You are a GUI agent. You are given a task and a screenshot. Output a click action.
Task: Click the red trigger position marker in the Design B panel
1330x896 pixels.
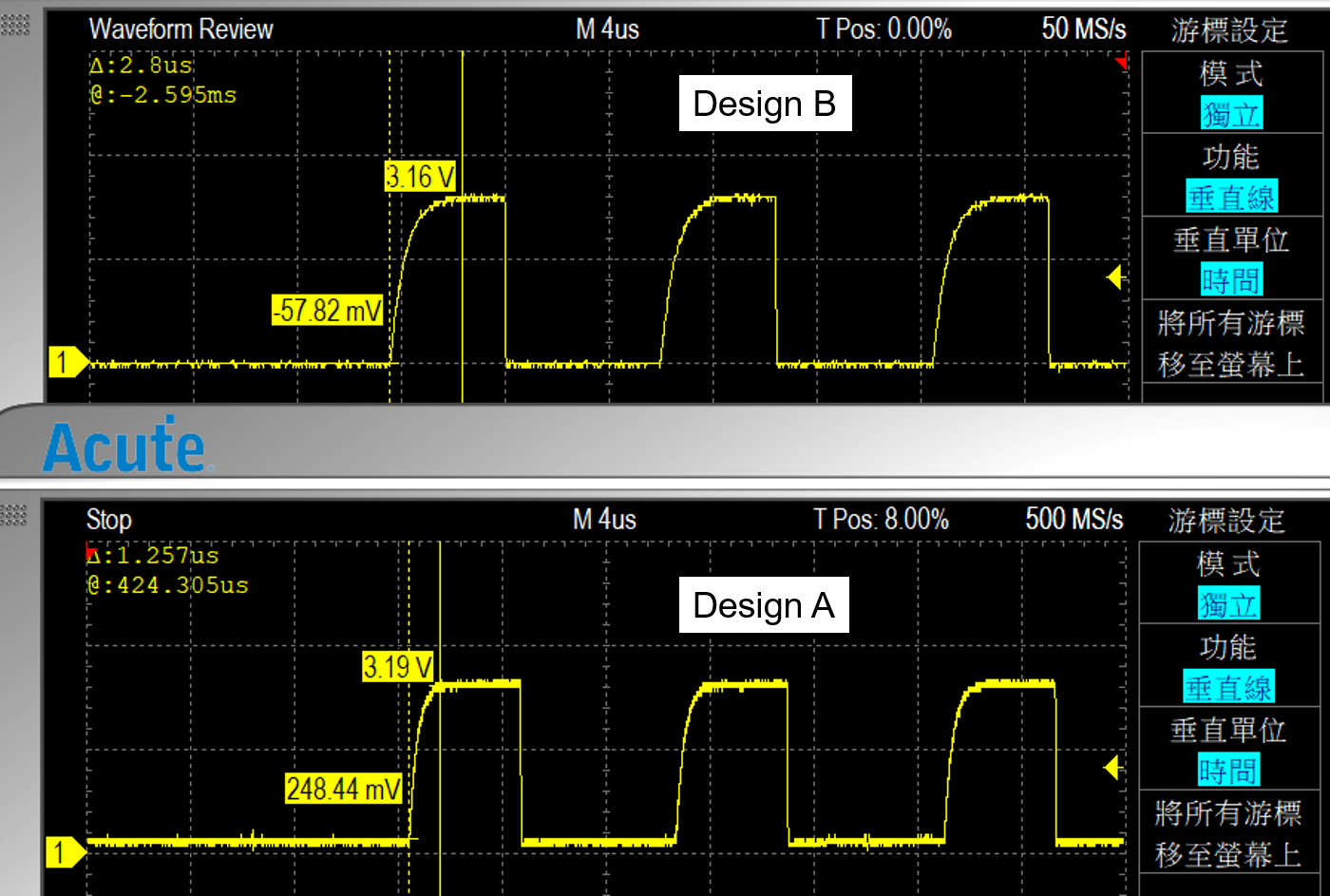[1122, 62]
